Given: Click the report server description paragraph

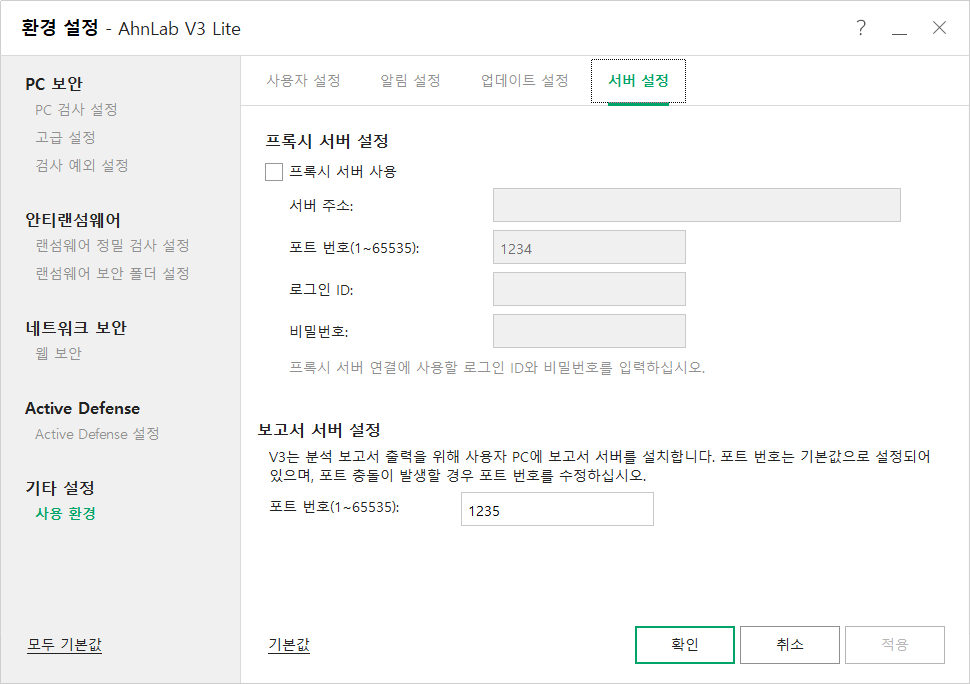Looking at the screenshot, I should 599,466.
